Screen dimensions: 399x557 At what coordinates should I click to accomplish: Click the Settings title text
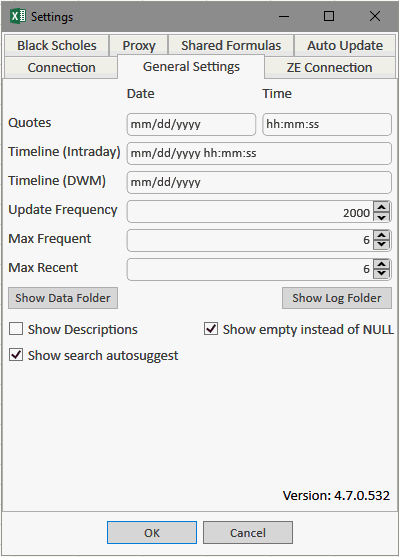[52, 17]
